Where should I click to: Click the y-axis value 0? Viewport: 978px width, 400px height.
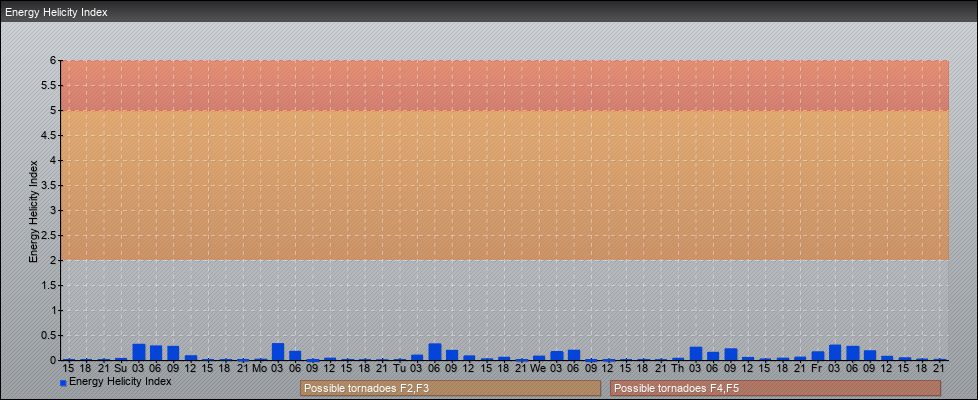(54, 360)
